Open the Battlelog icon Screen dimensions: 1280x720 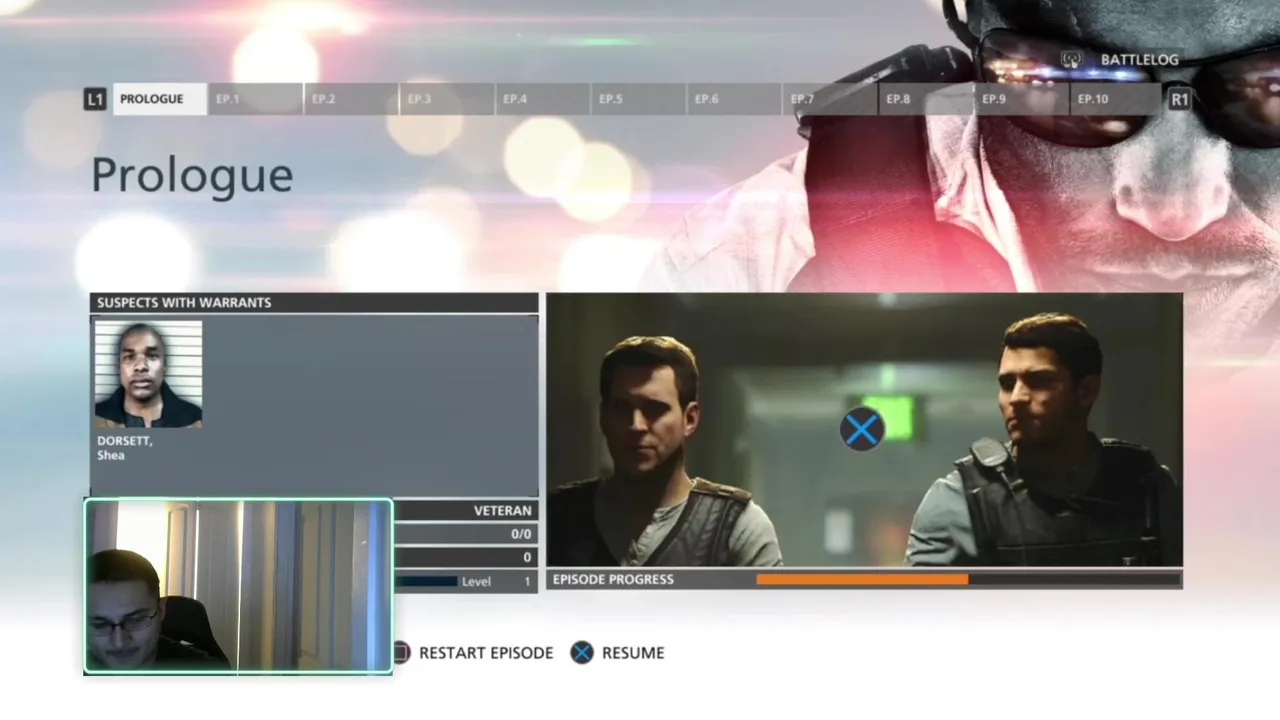(1072, 59)
